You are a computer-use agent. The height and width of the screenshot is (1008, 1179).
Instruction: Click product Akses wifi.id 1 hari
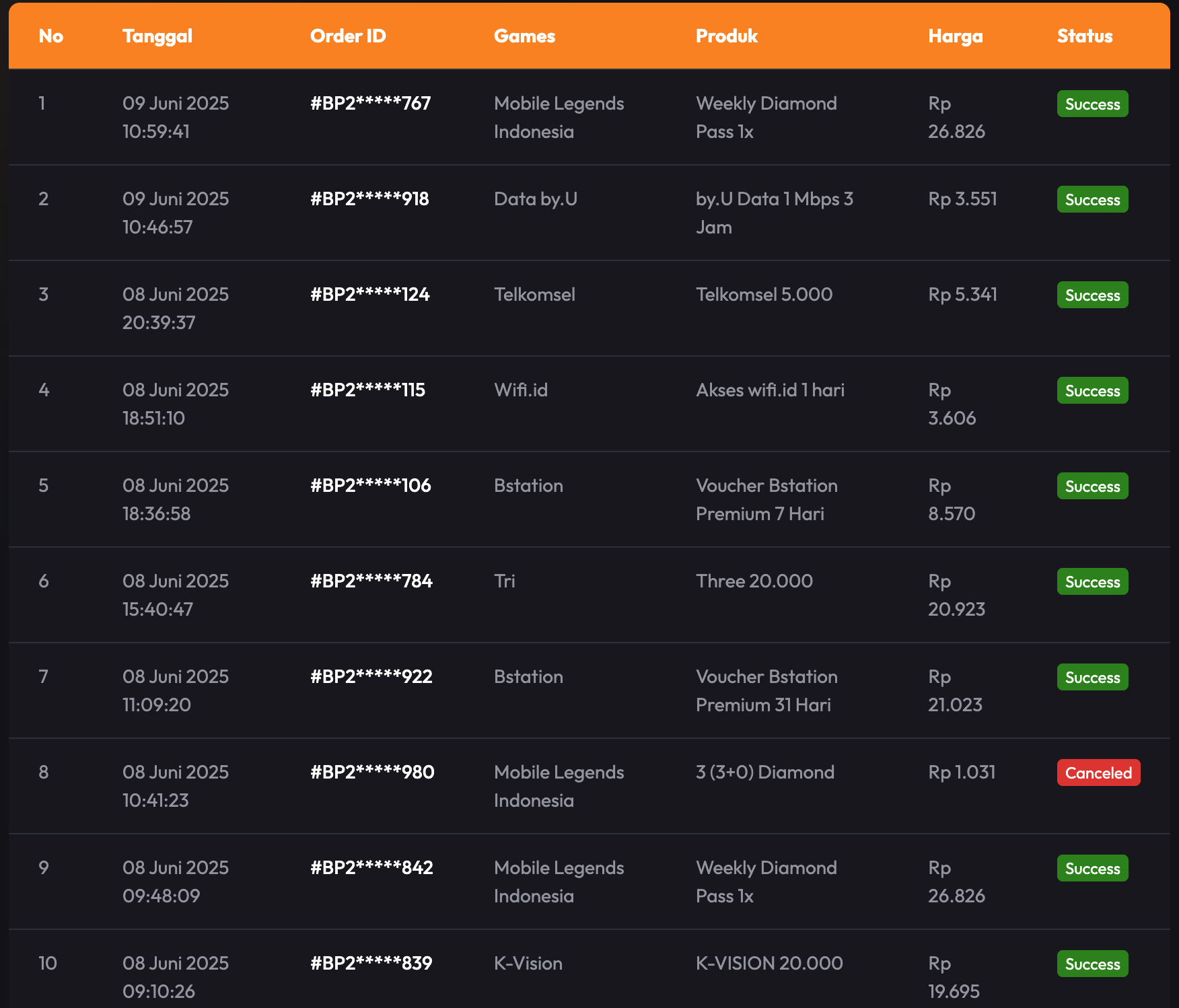771,390
